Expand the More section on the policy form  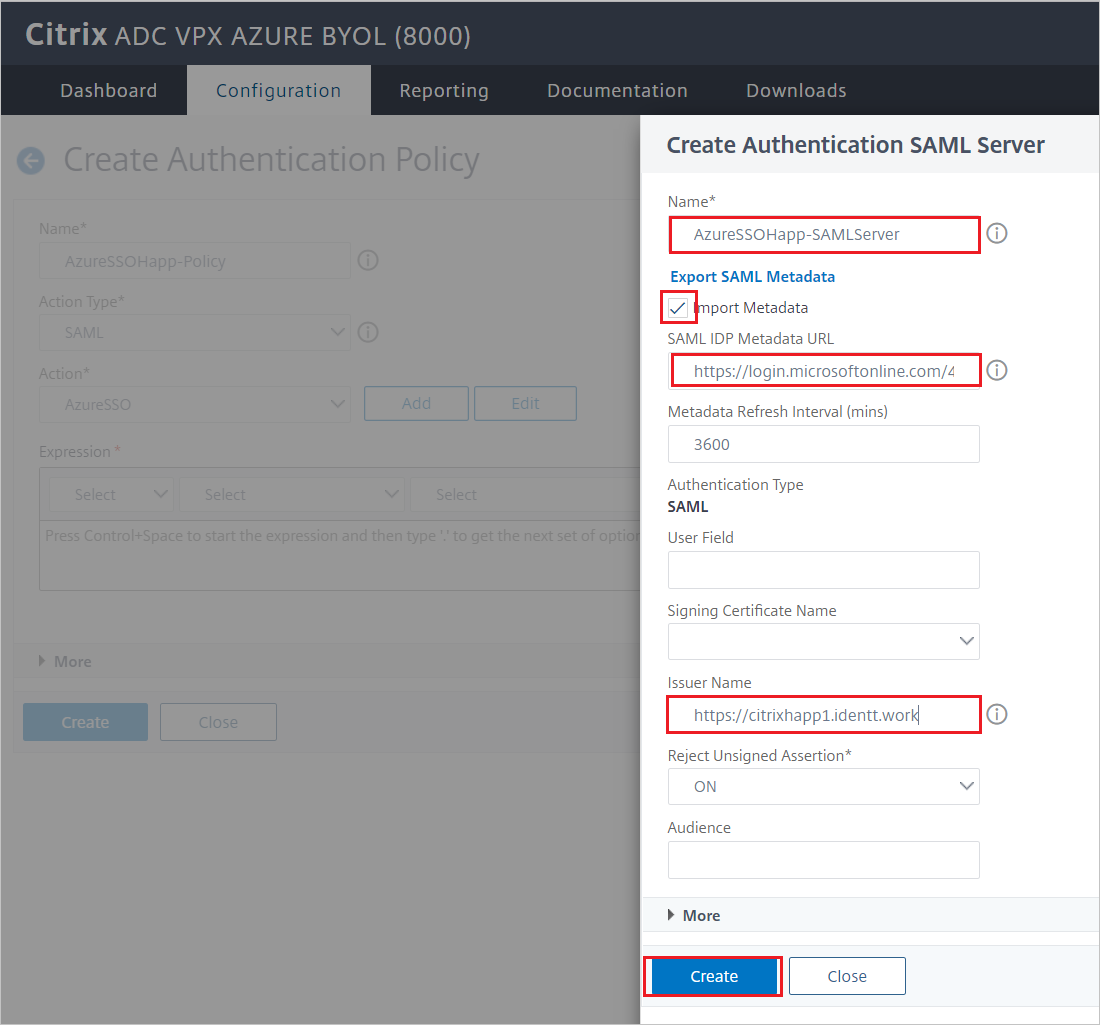tap(65, 661)
